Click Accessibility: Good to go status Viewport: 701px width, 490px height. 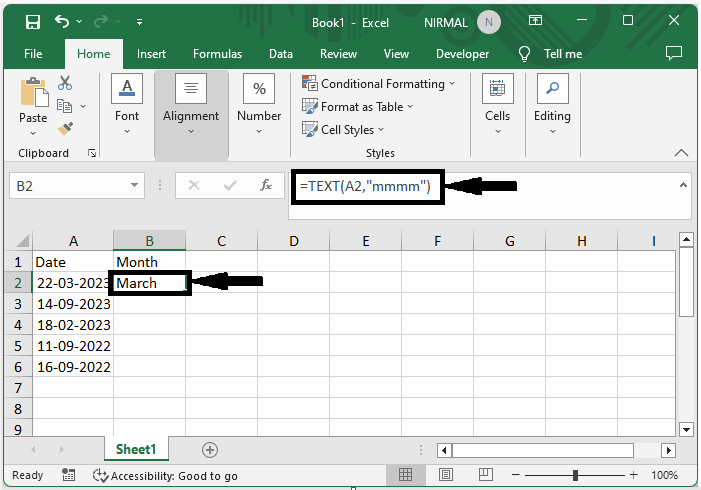(x=165, y=476)
